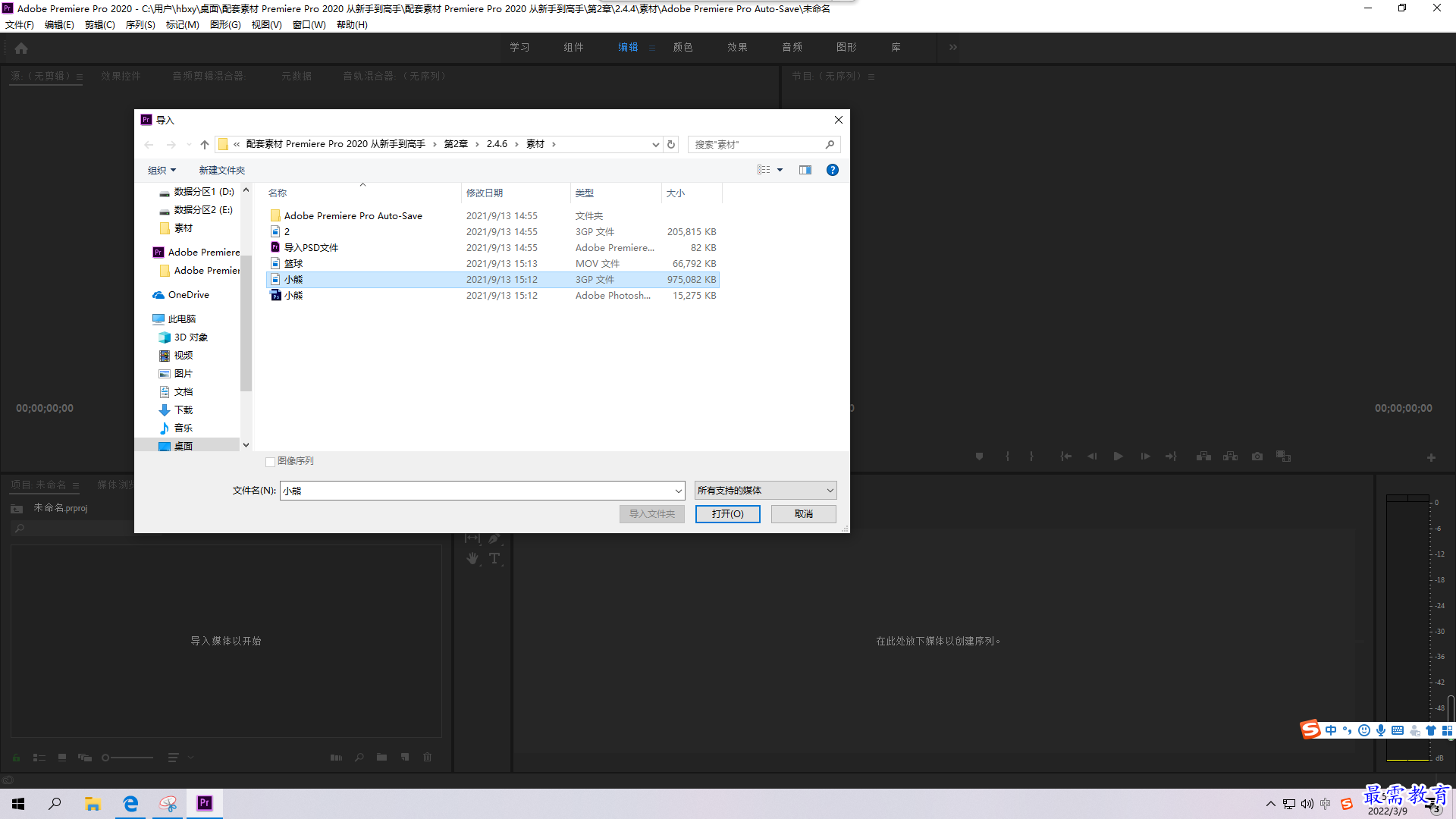Refresh the folder listing
Viewport: 1456px width, 819px height.
pos(671,144)
